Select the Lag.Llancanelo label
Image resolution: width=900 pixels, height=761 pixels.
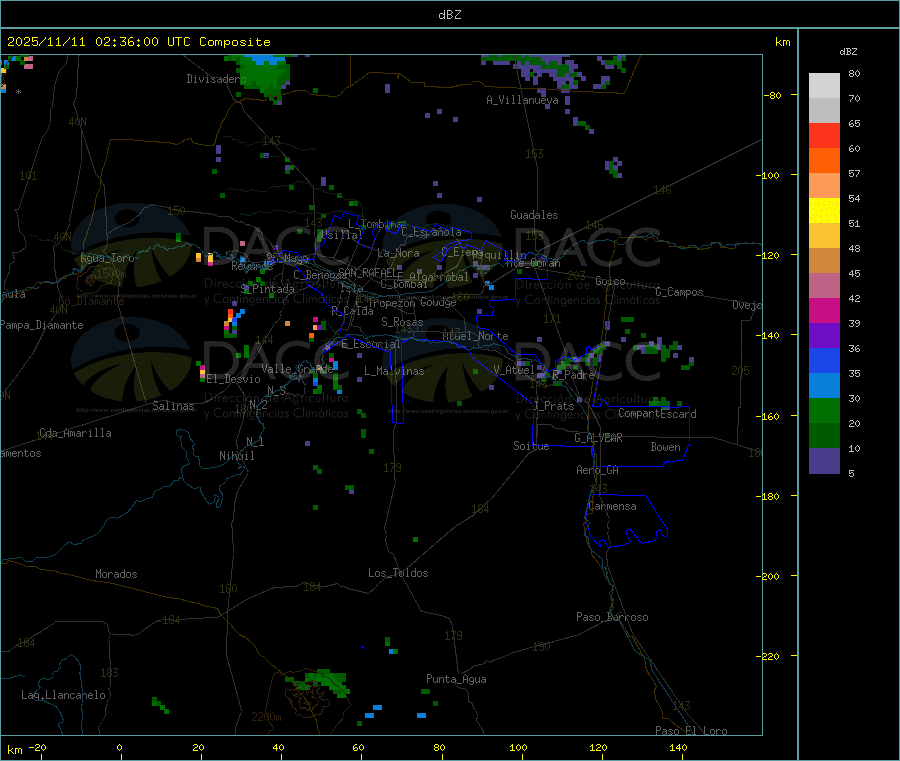click(x=63, y=695)
